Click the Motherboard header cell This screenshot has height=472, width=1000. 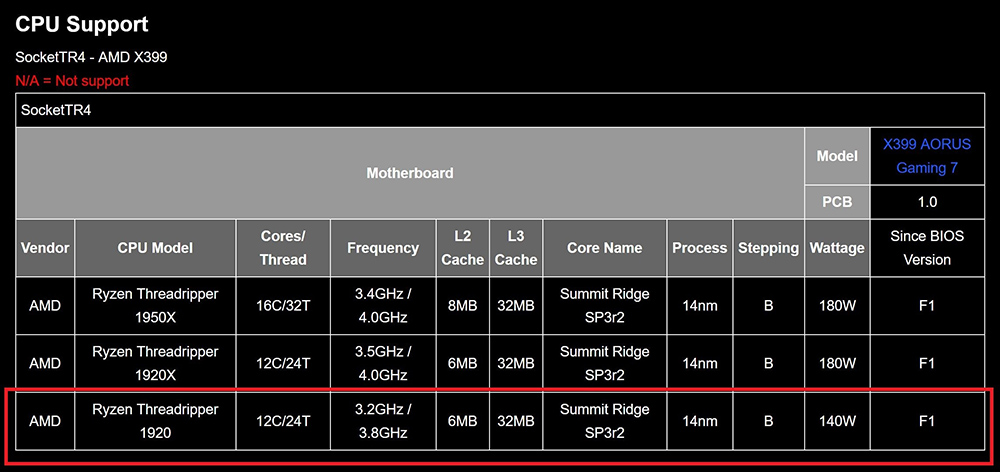click(410, 173)
